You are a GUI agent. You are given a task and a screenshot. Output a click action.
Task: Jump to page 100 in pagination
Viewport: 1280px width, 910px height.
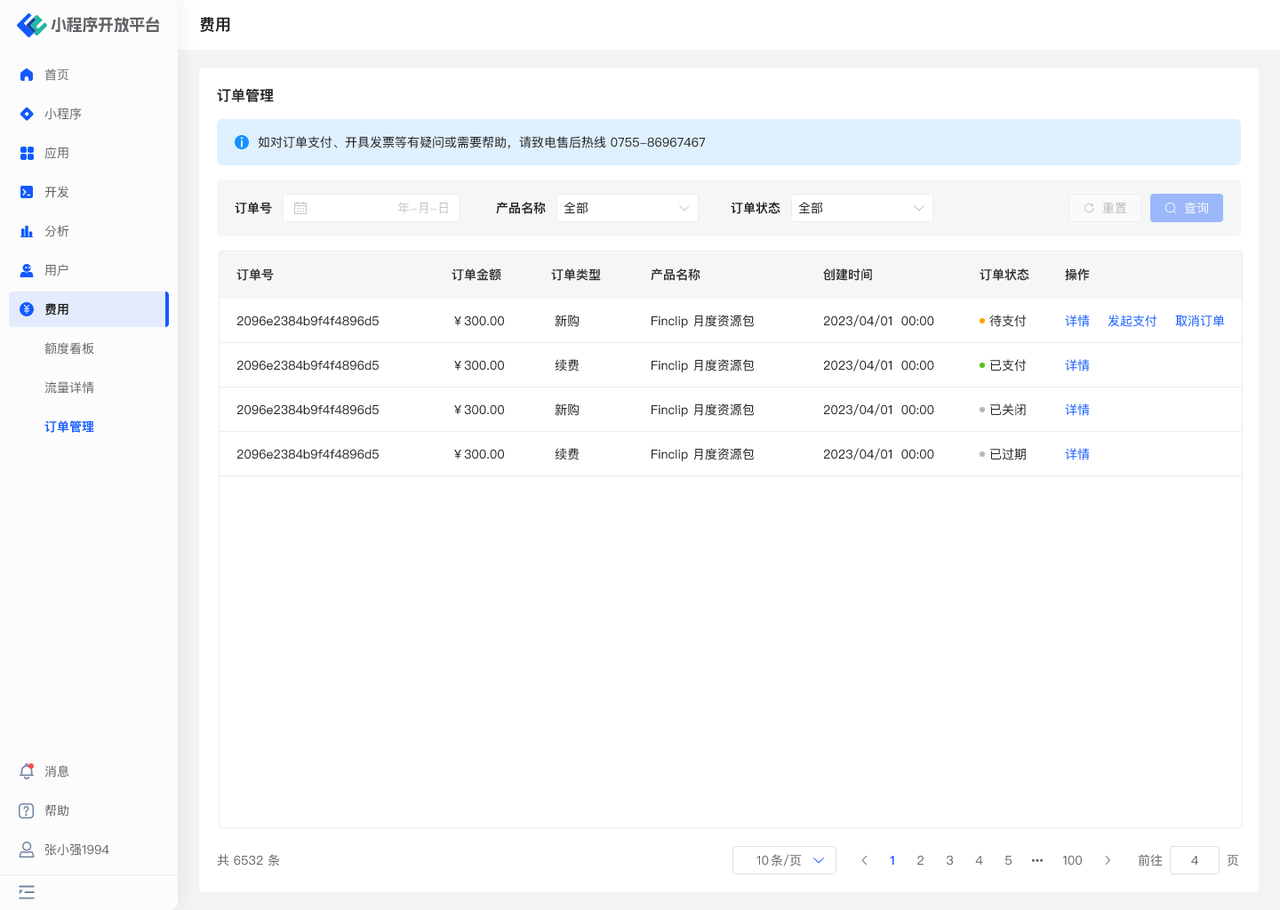click(x=1072, y=860)
